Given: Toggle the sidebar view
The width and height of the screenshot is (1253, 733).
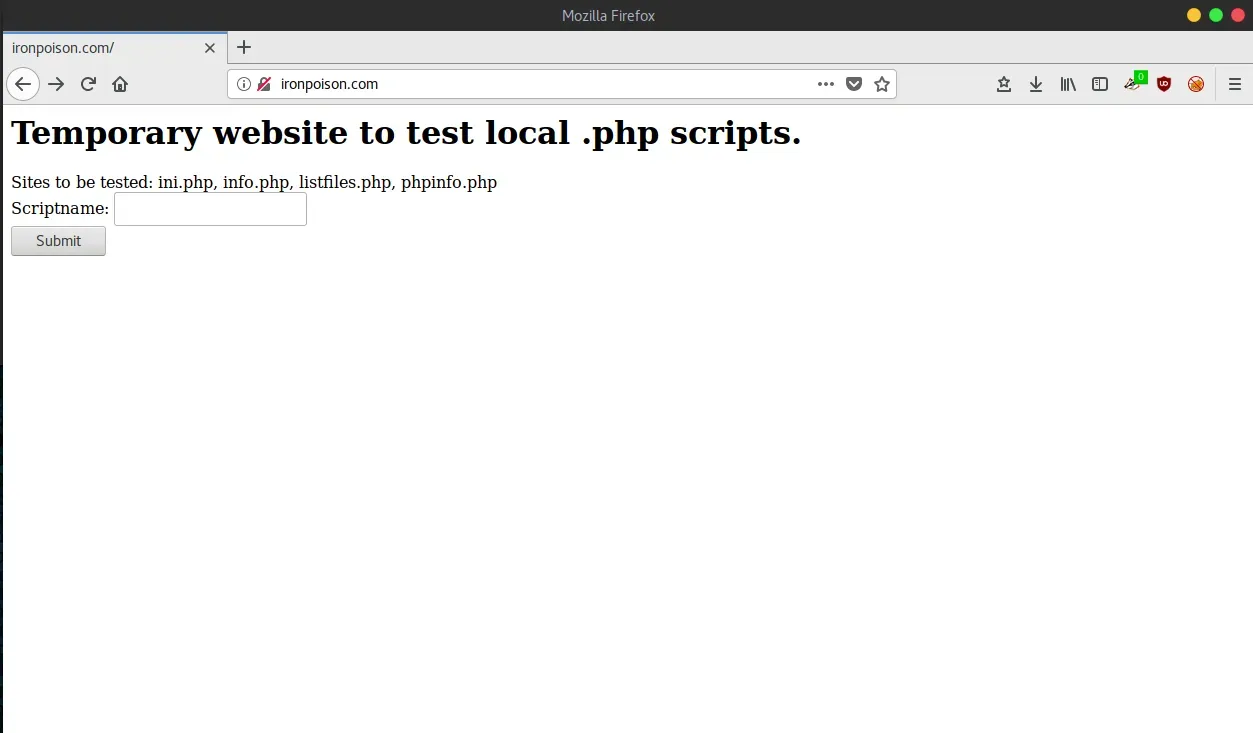Looking at the screenshot, I should 1100,85.
